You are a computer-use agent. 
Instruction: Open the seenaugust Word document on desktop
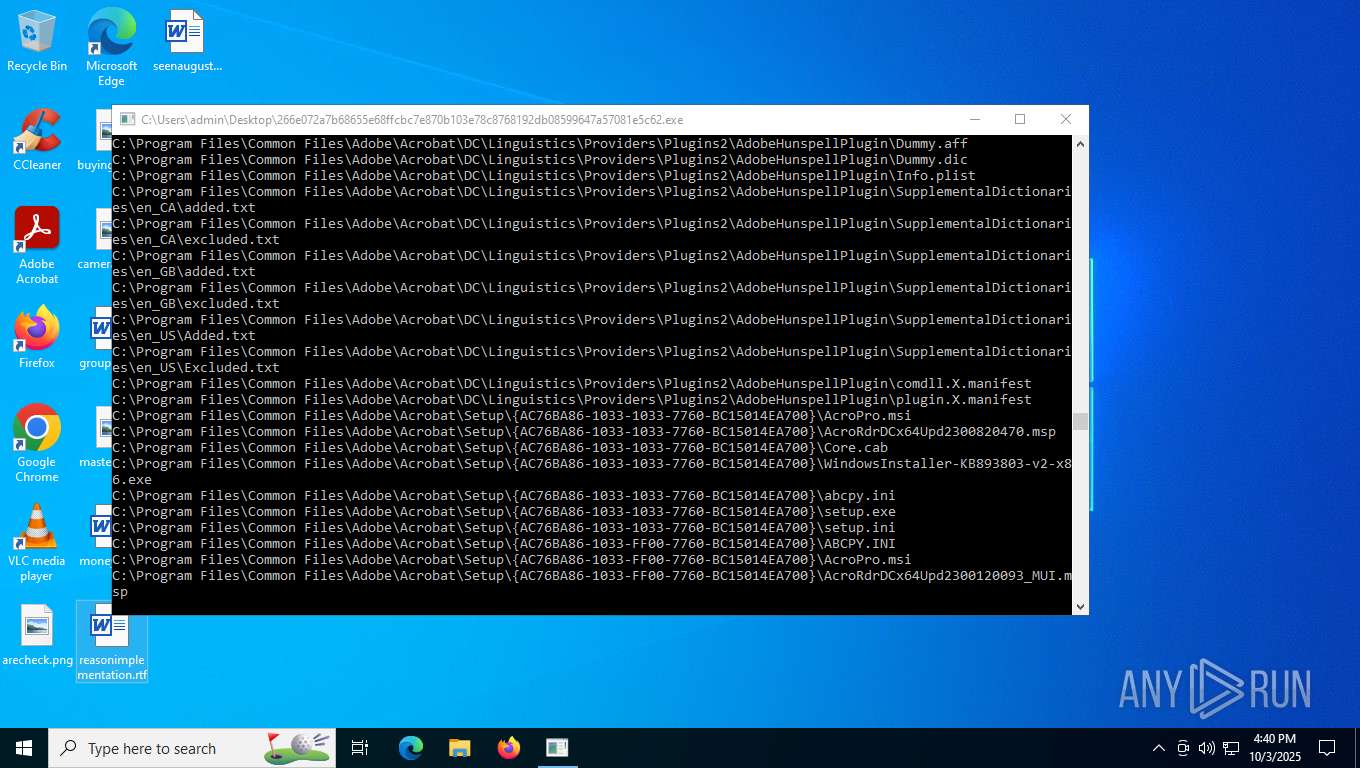(186, 41)
